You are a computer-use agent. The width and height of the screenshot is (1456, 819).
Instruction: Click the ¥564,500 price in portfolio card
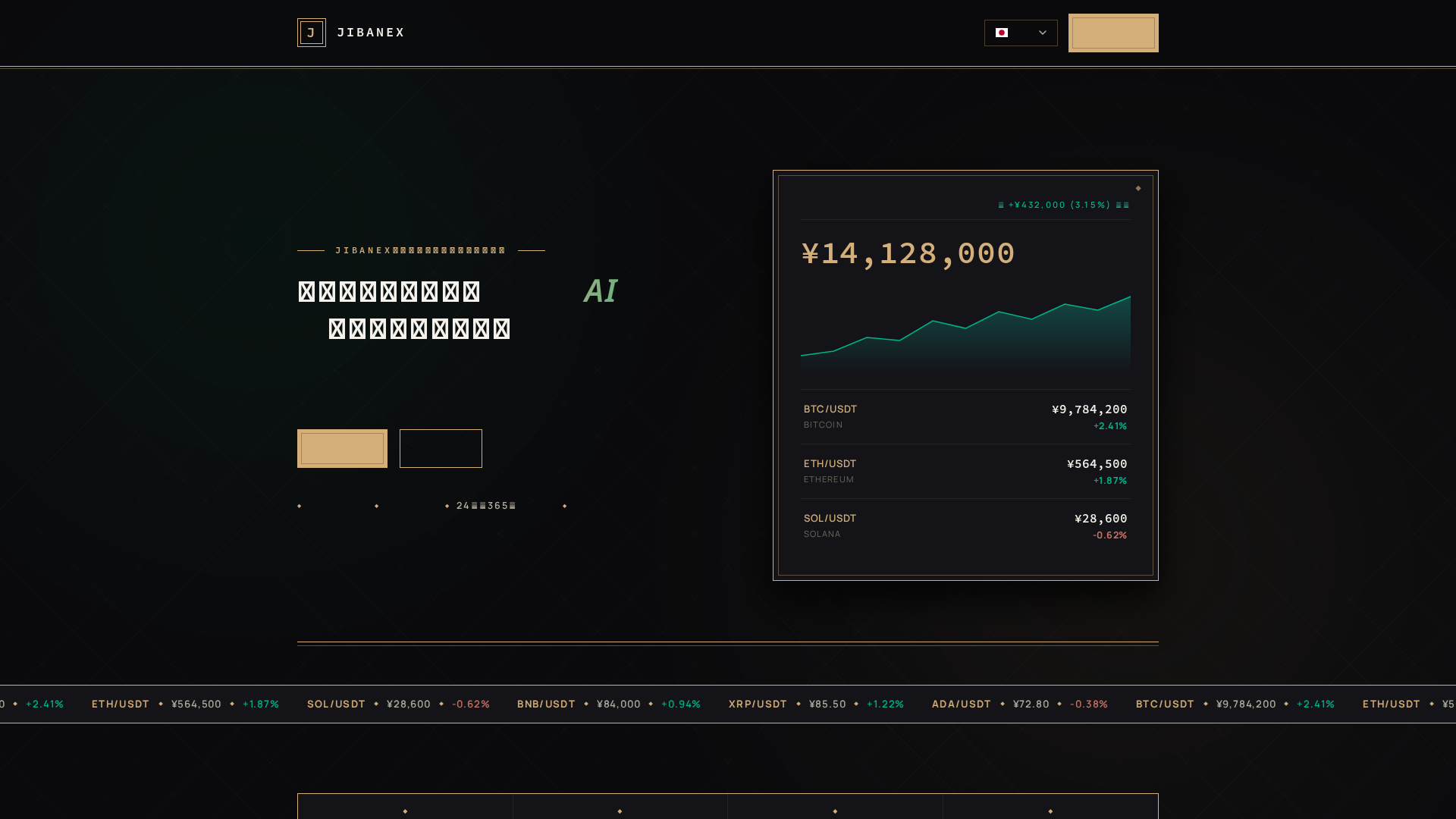click(x=1097, y=464)
